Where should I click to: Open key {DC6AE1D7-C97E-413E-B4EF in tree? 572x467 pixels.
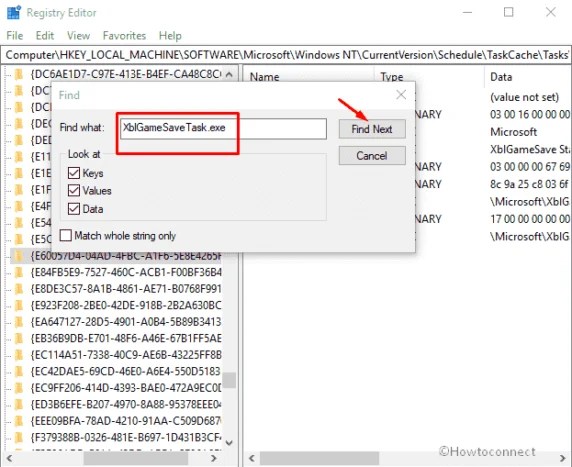[126, 74]
